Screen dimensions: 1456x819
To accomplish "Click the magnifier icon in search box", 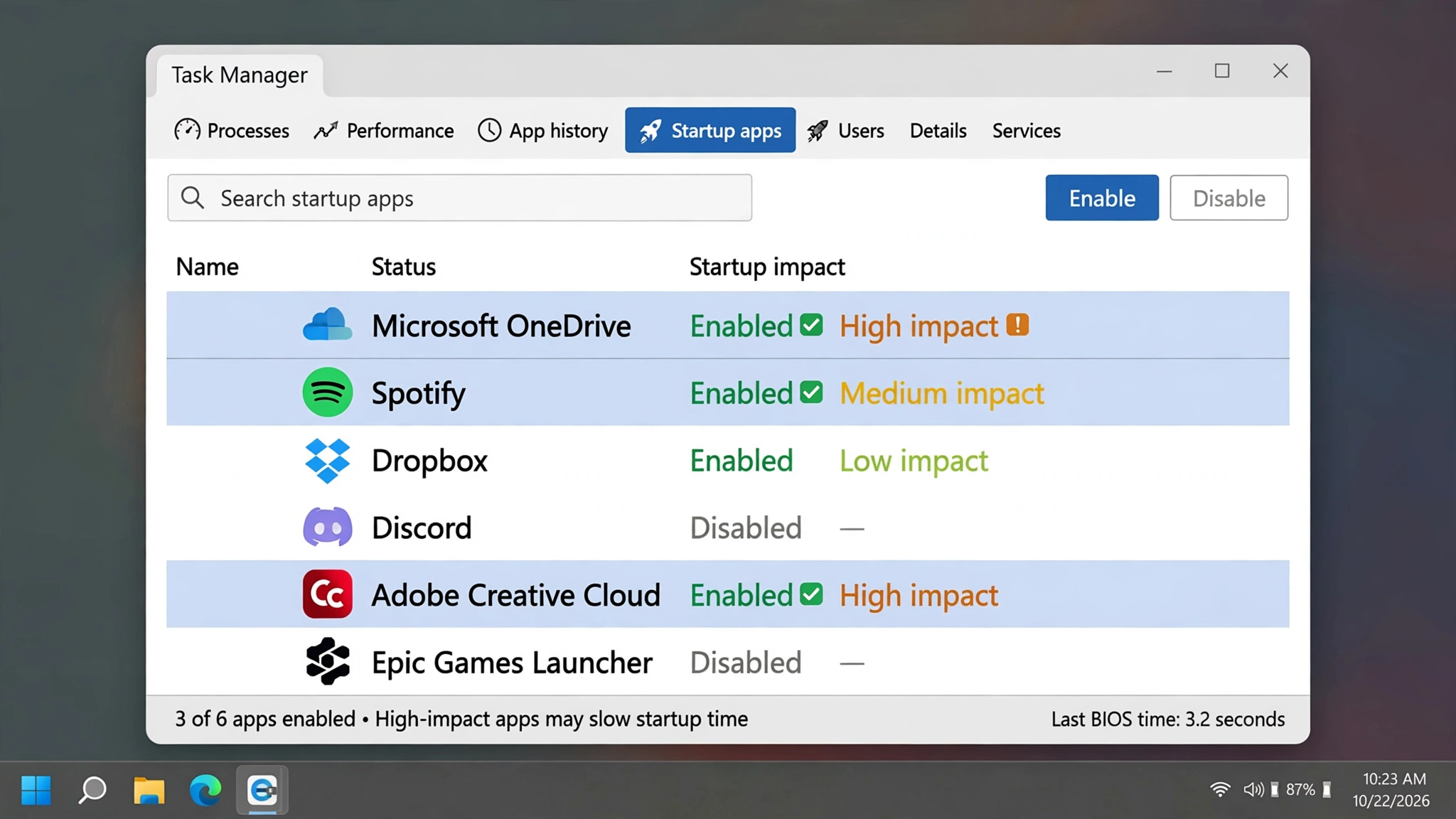I will tap(192, 198).
